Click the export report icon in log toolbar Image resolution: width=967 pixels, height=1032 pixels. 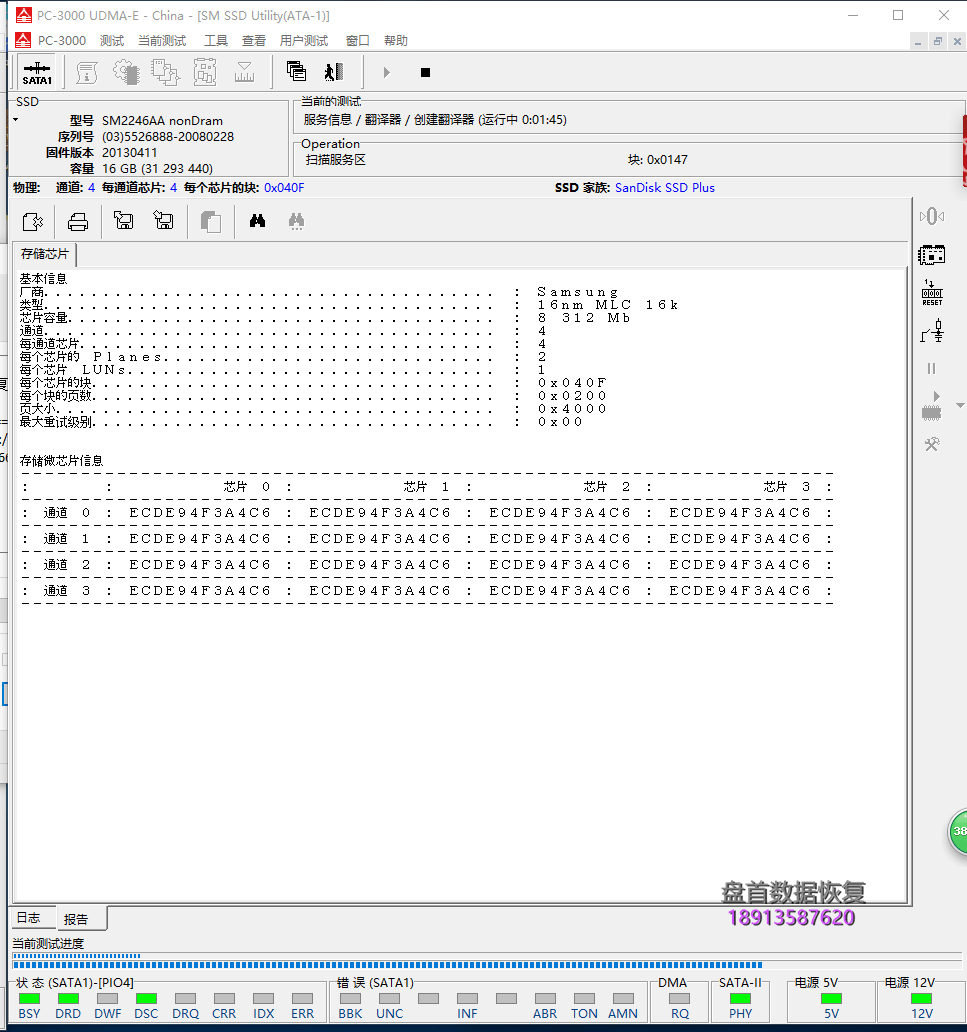click(32, 221)
